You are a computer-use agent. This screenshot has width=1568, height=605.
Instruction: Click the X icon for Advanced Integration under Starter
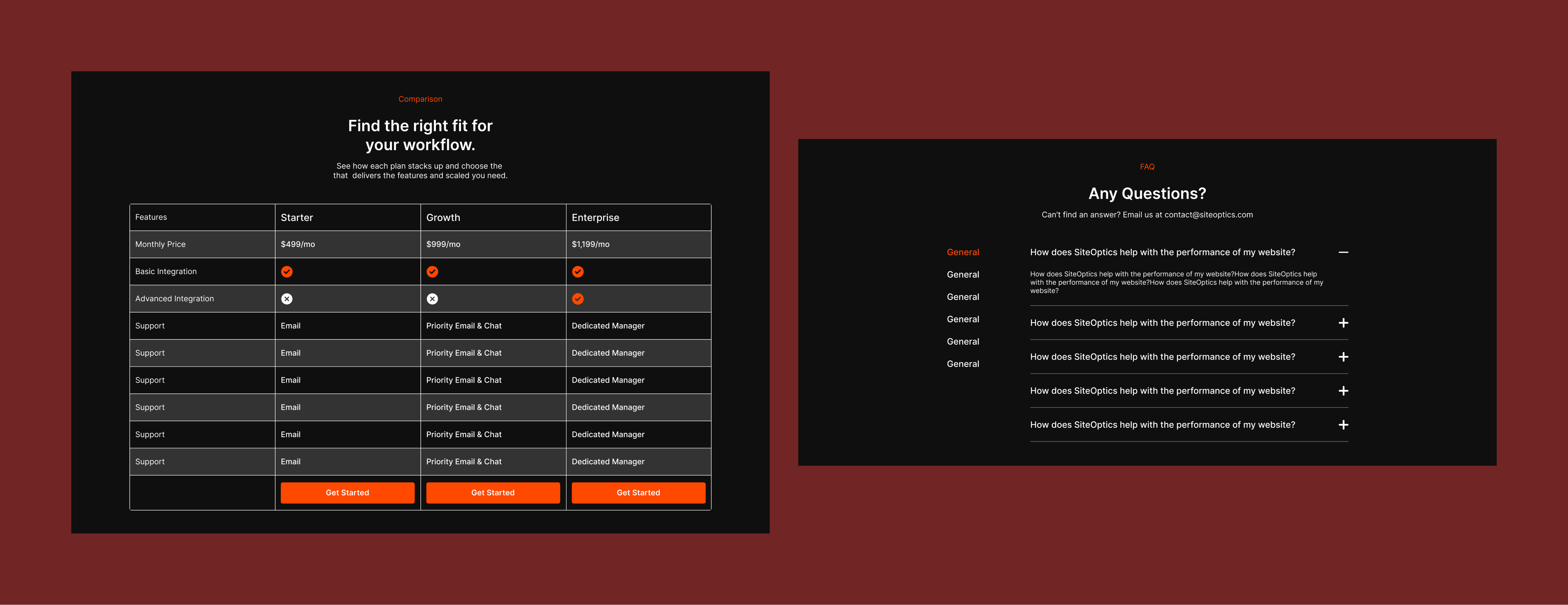[287, 298]
